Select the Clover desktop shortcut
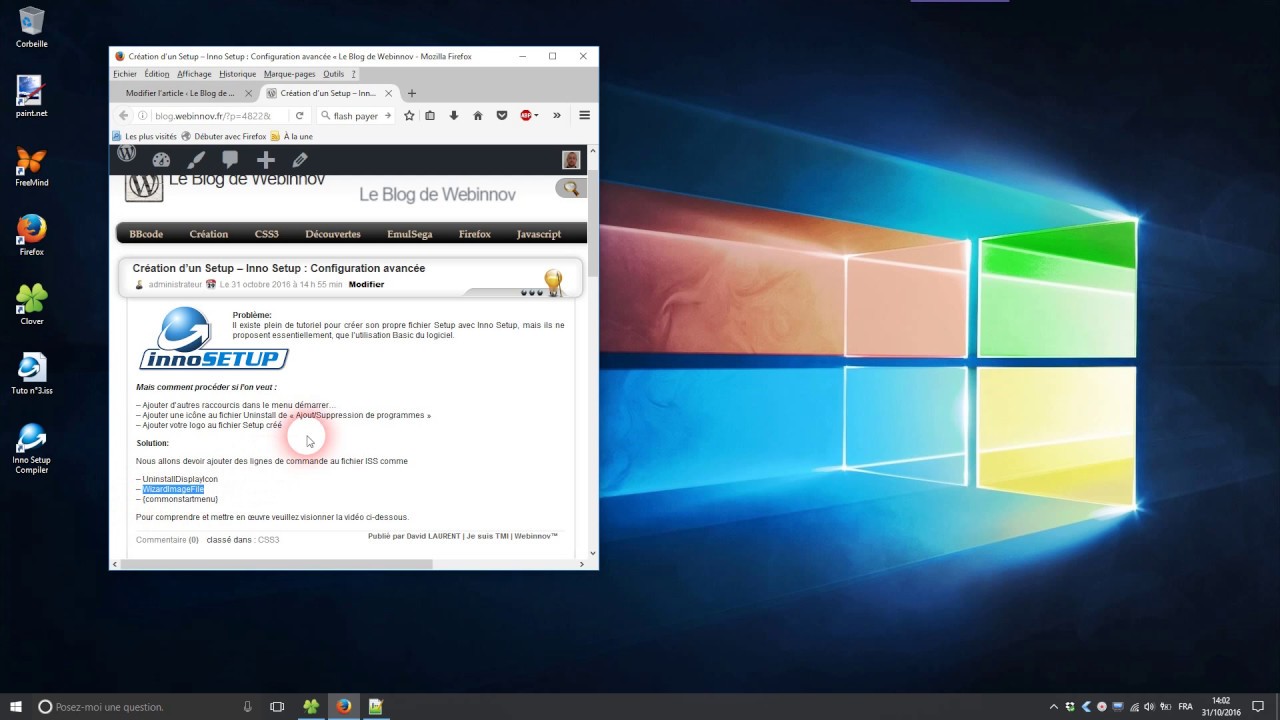1280x720 pixels. [x=31, y=305]
